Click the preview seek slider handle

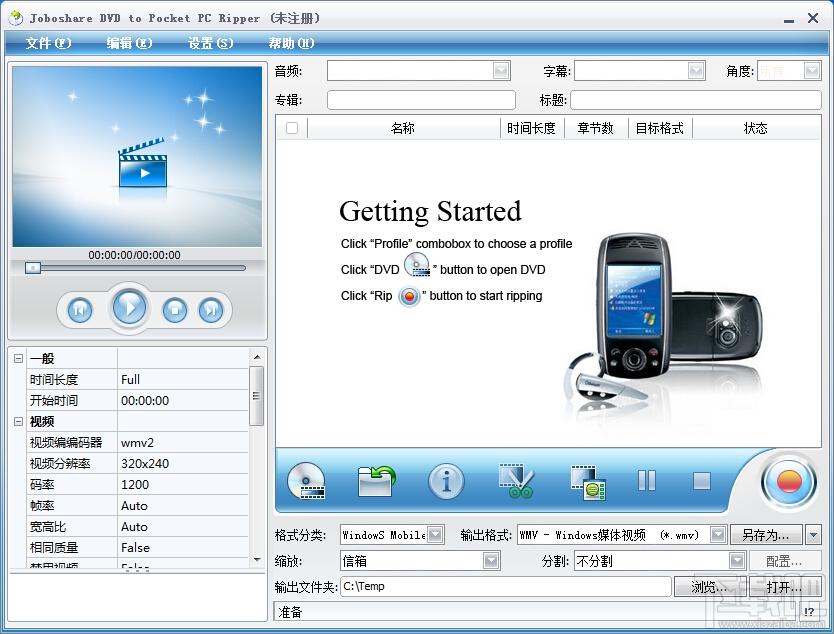tap(33, 268)
